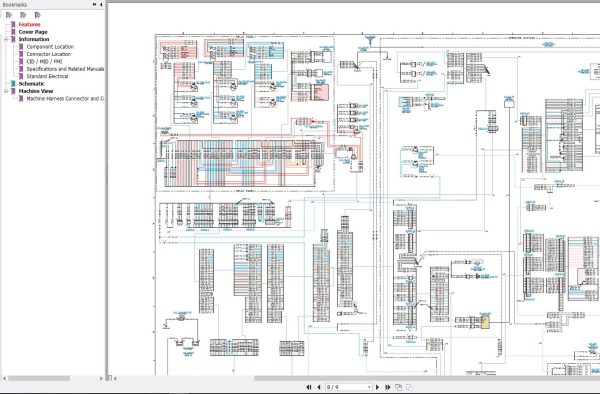Jump to the last page

point(387,387)
